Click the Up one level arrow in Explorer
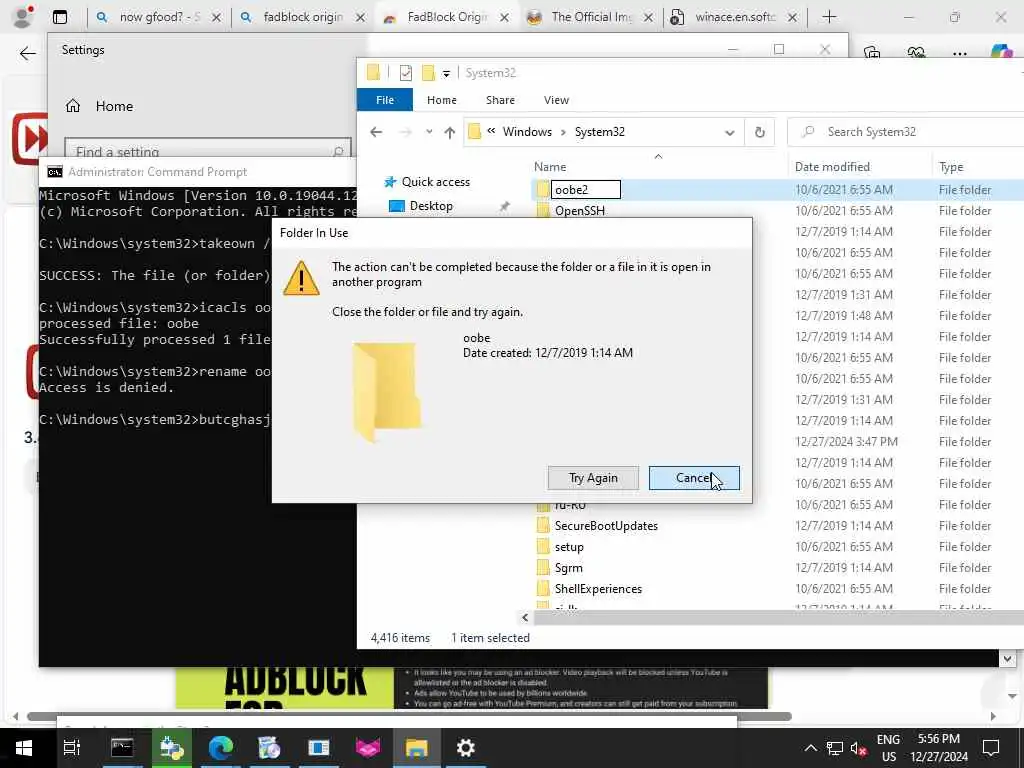This screenshot has height=768, width=1024. [x=449, y=133]
